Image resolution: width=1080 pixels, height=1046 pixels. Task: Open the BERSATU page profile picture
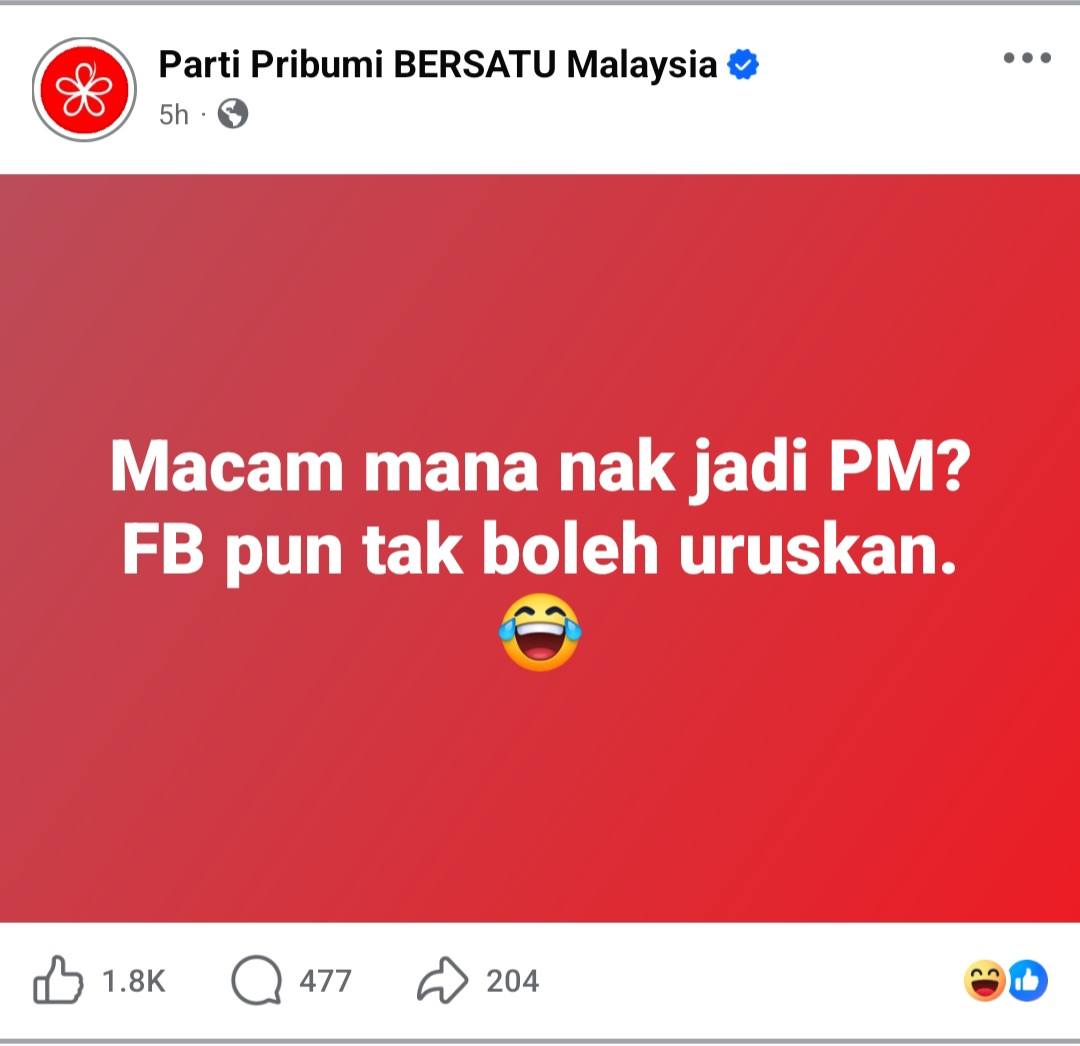pos(84,90)
